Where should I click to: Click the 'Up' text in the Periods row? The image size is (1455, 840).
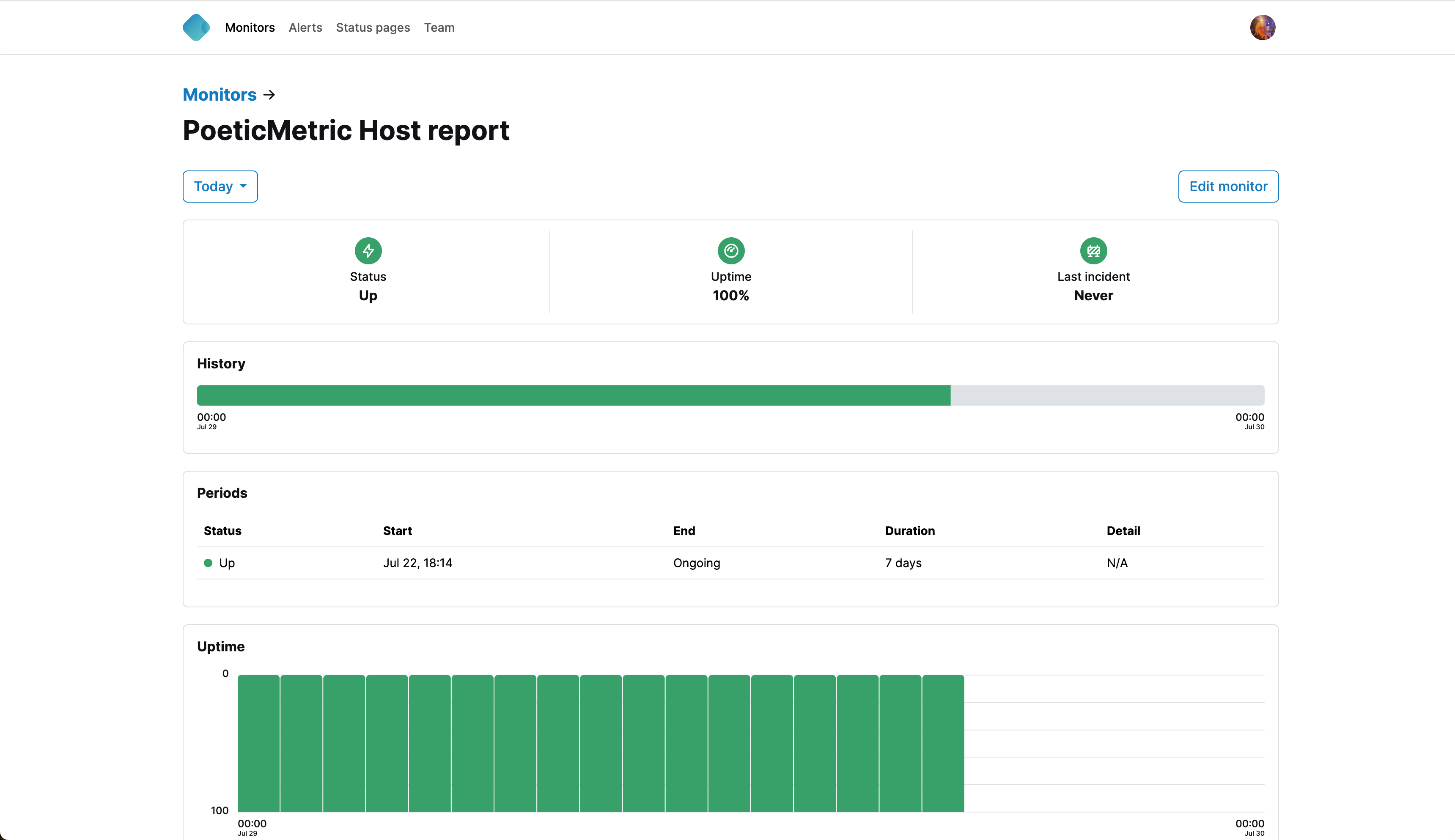tap(227, 563)
